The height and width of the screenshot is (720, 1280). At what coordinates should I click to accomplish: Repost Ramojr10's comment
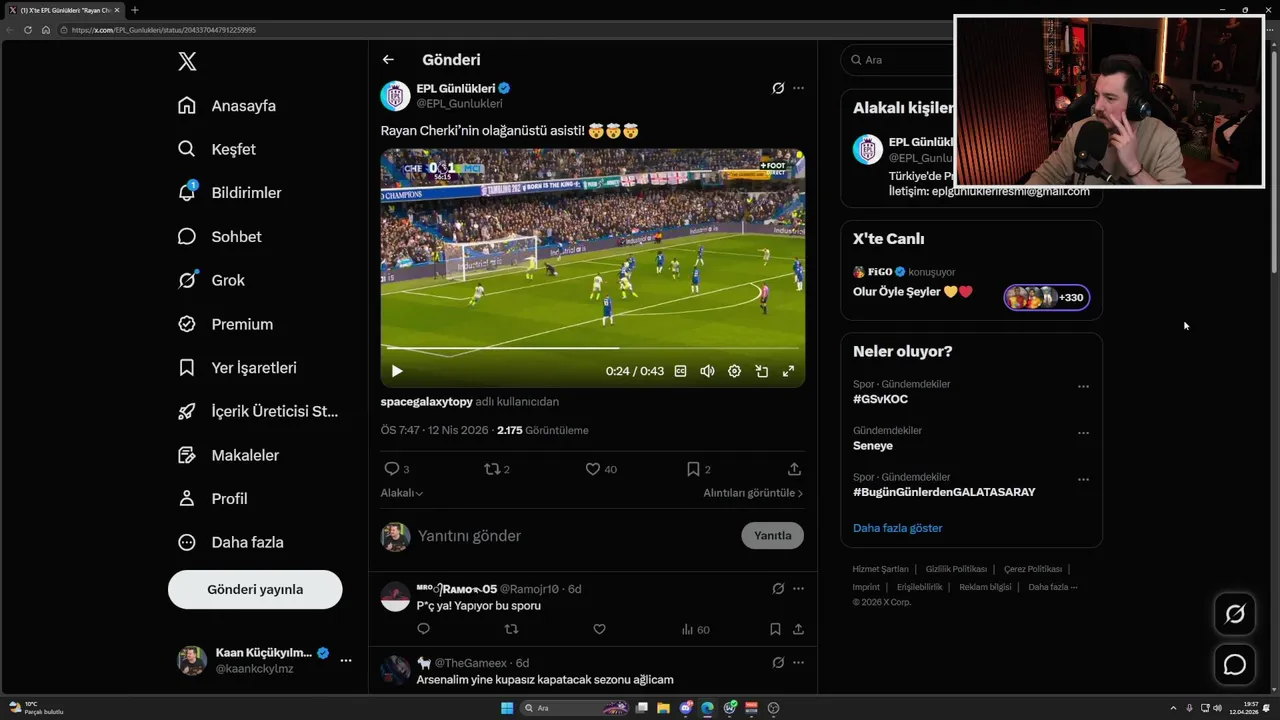pyautogui.click(x=511, y=629)
